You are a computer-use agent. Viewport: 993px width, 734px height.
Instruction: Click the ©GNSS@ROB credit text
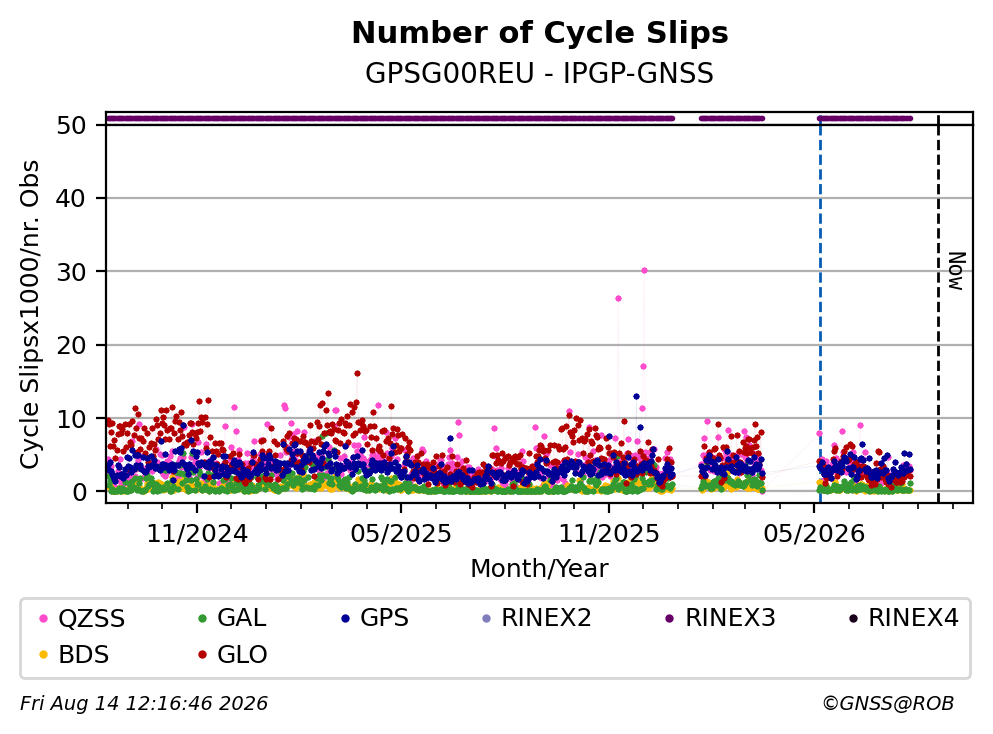pos(888,704)
